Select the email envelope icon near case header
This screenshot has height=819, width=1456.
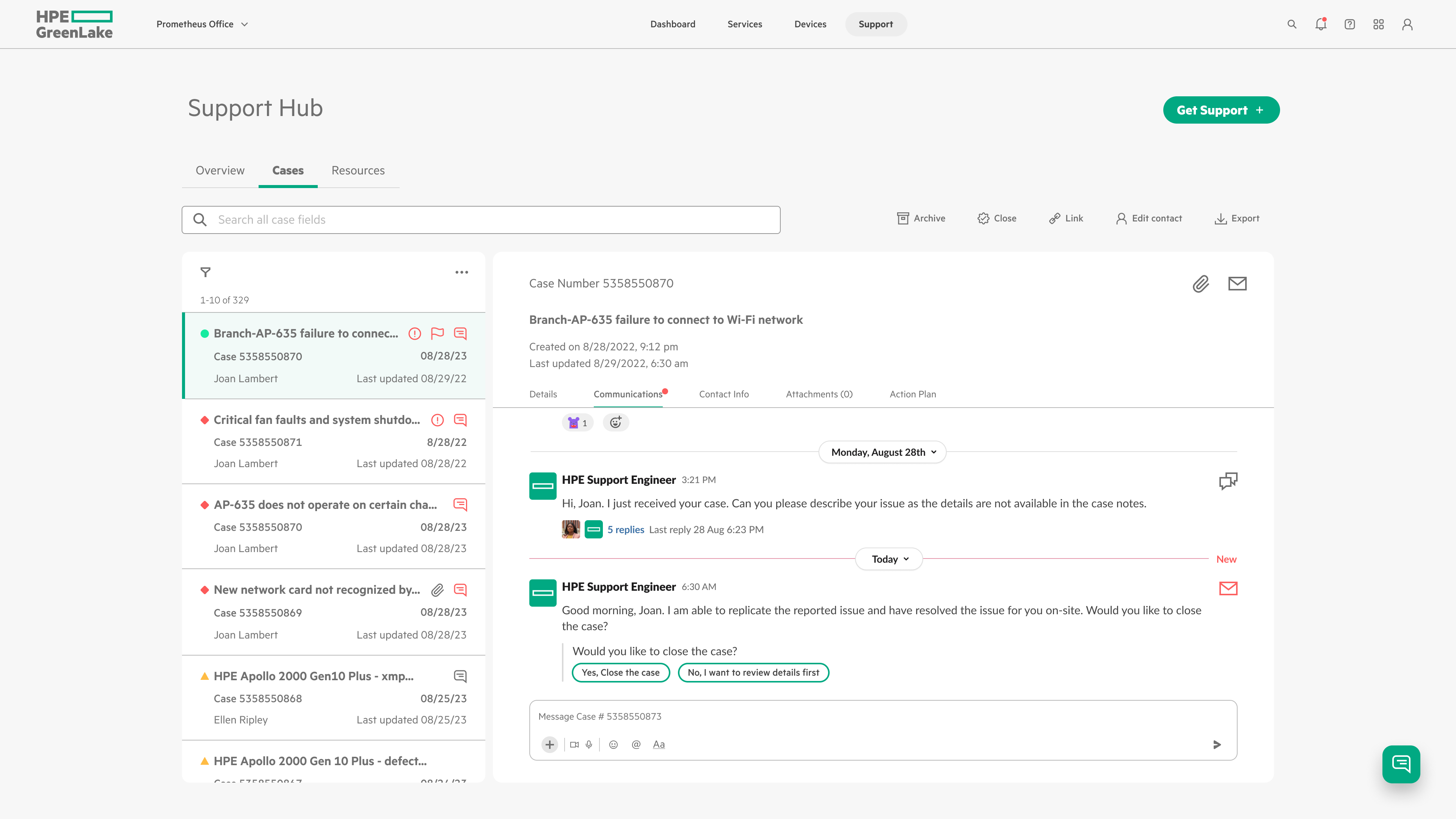1237,284
